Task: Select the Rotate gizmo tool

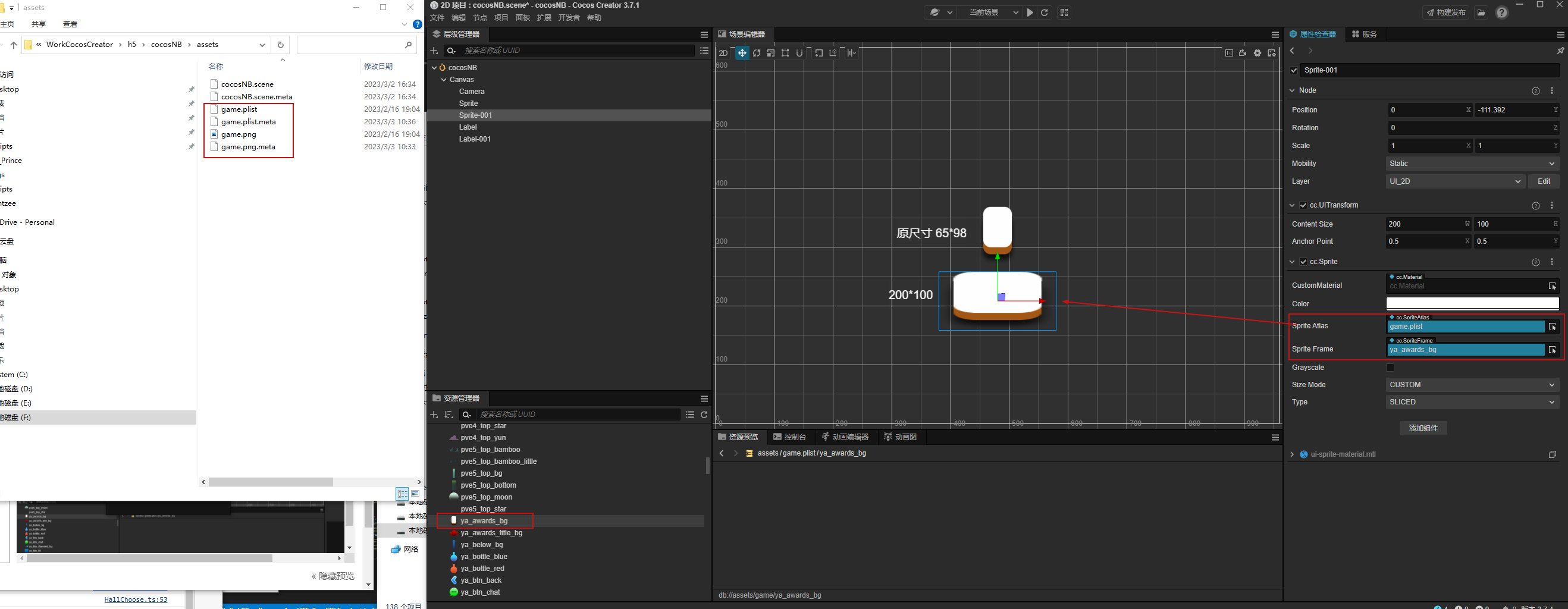Action: pos(757,54)
